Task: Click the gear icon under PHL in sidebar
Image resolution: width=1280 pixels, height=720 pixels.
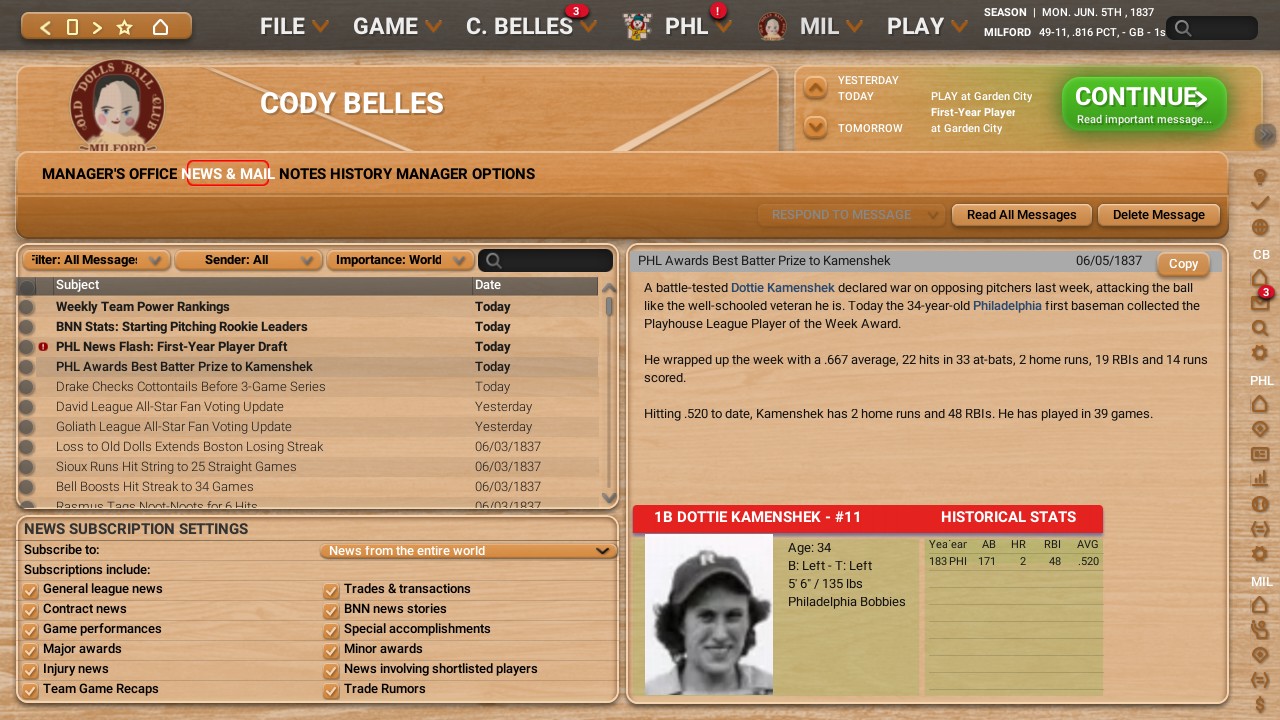Action: [x=1260, y=554]
